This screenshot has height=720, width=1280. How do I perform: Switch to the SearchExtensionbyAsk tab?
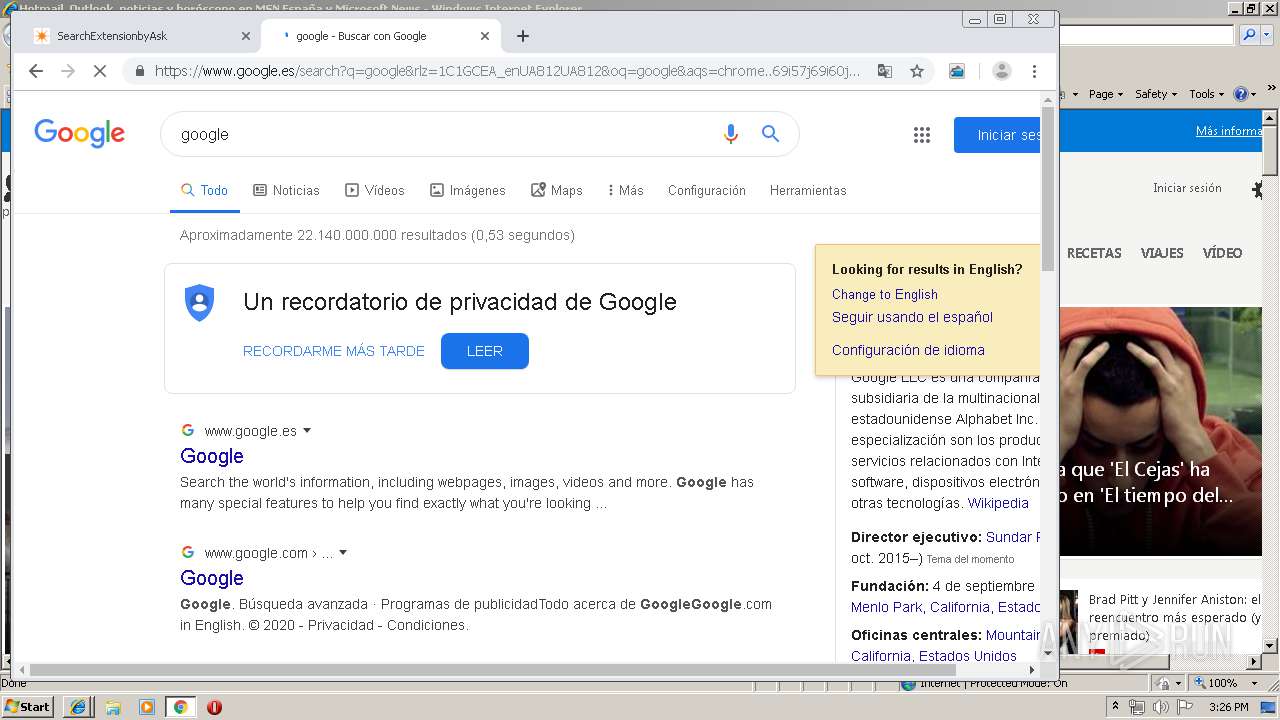pyautogui.click(x=140, y=36)
